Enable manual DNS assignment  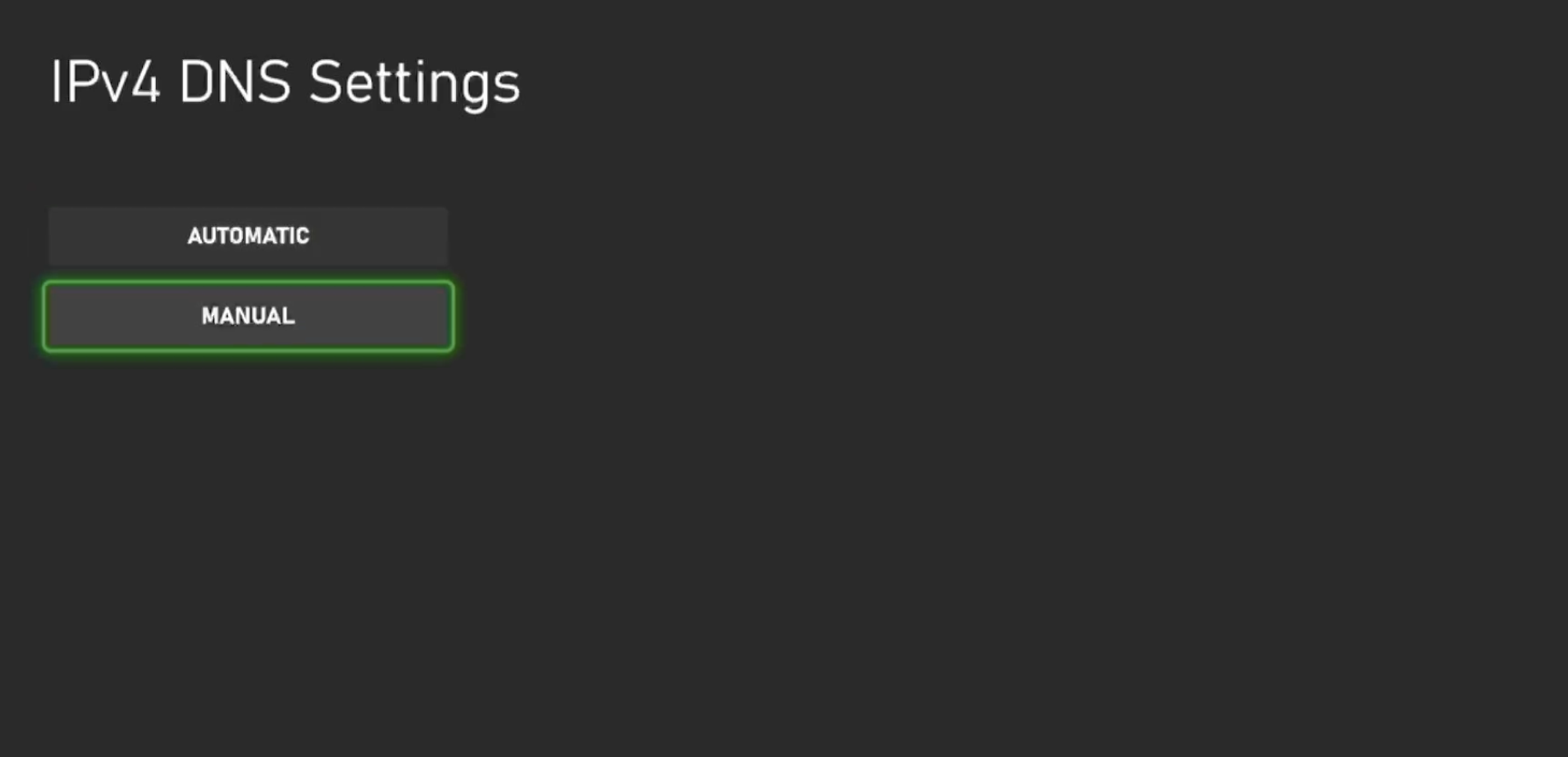click(248, 316)
